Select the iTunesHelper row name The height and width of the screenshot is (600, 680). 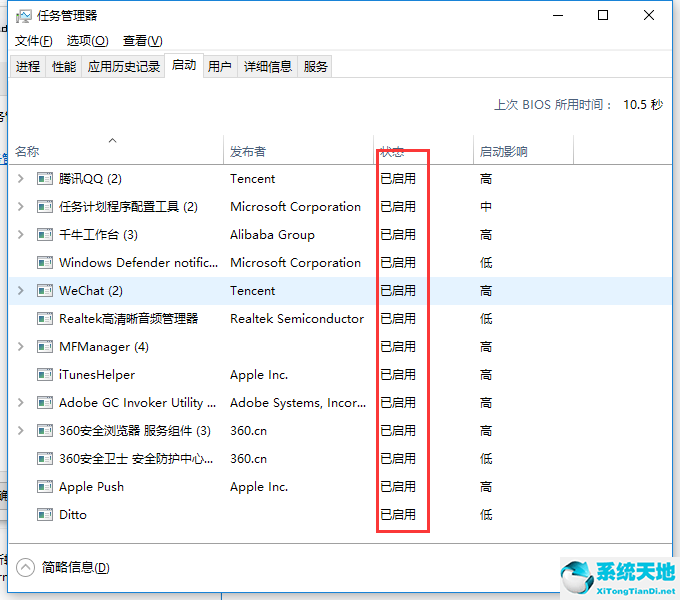(x=97, y=375)
